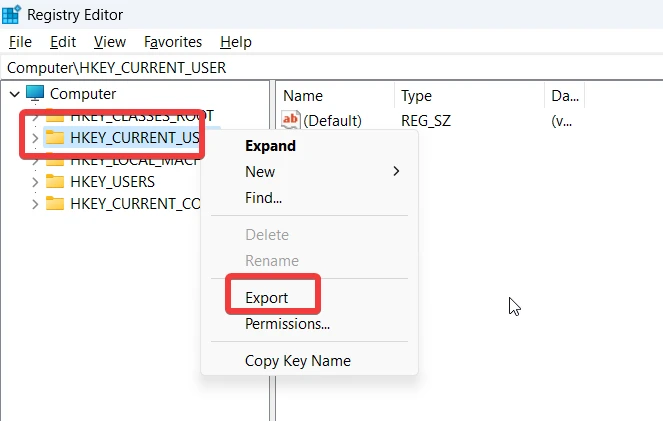The width and height of the screenshot is (663, 421).
Task: Click the HKEY_CURRENT_USER folder icon
Action: click(x=55, y=137)
